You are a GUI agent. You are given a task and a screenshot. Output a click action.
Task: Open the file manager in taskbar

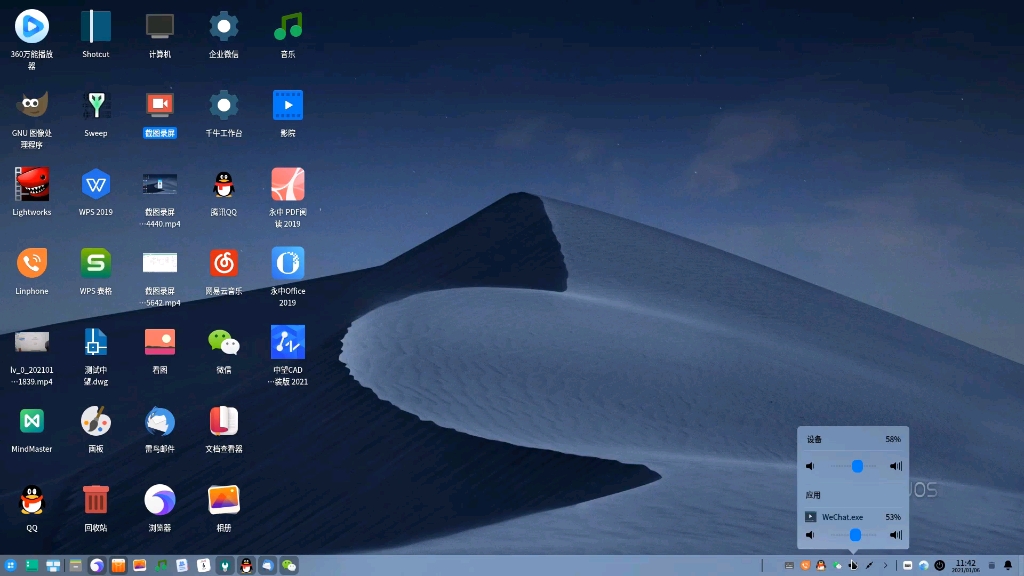click(75, 566)
